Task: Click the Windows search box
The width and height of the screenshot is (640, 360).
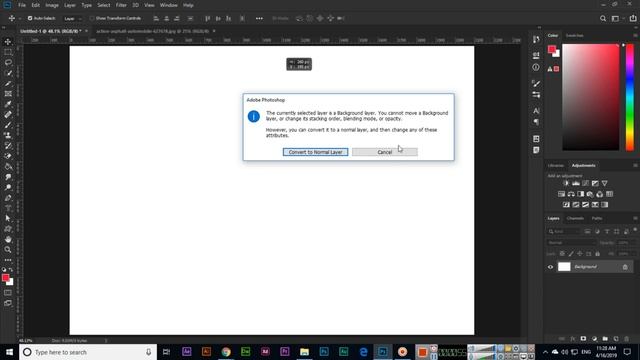Action: 88,352
